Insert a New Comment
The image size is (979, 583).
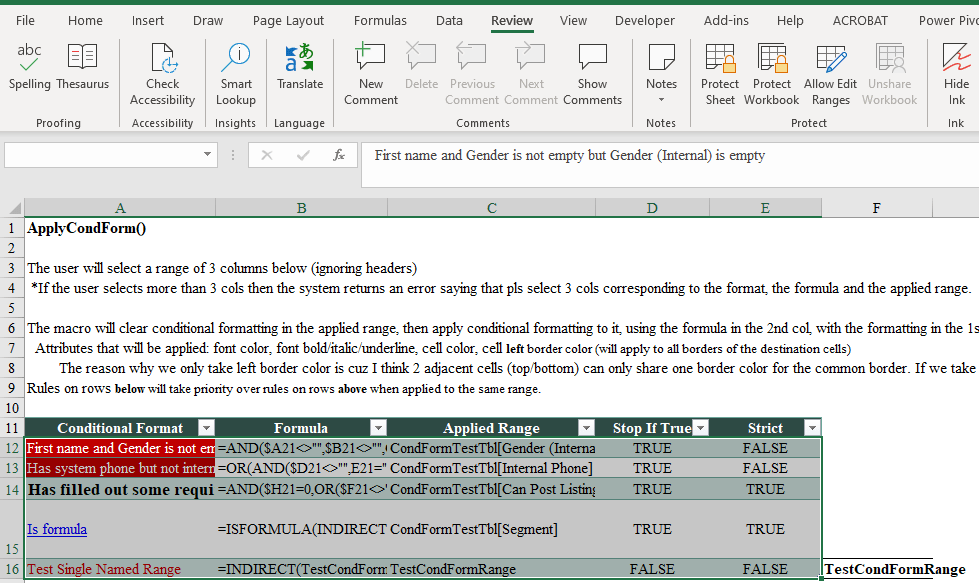click(370, 75)
